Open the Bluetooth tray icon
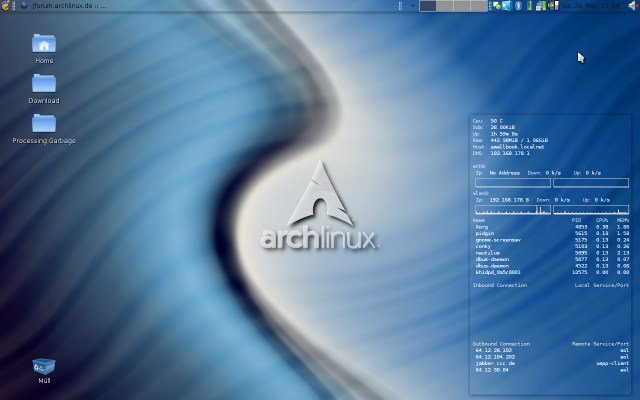 point(518,6)
